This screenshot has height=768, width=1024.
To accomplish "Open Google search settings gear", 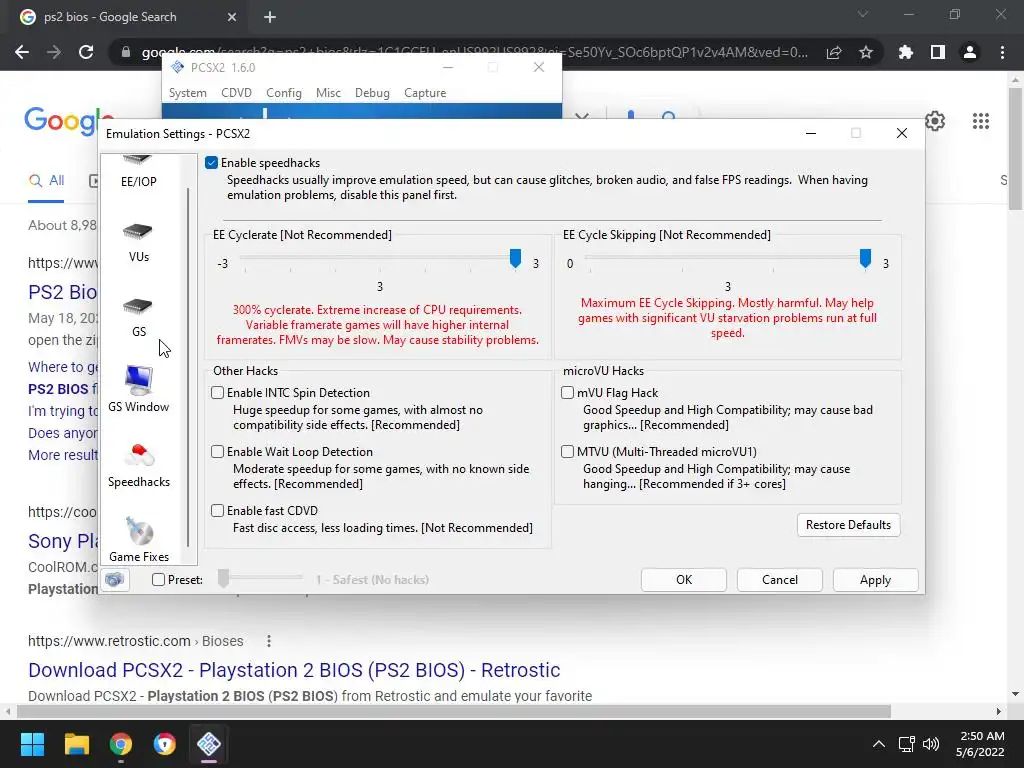I will (x=935, y=121).
